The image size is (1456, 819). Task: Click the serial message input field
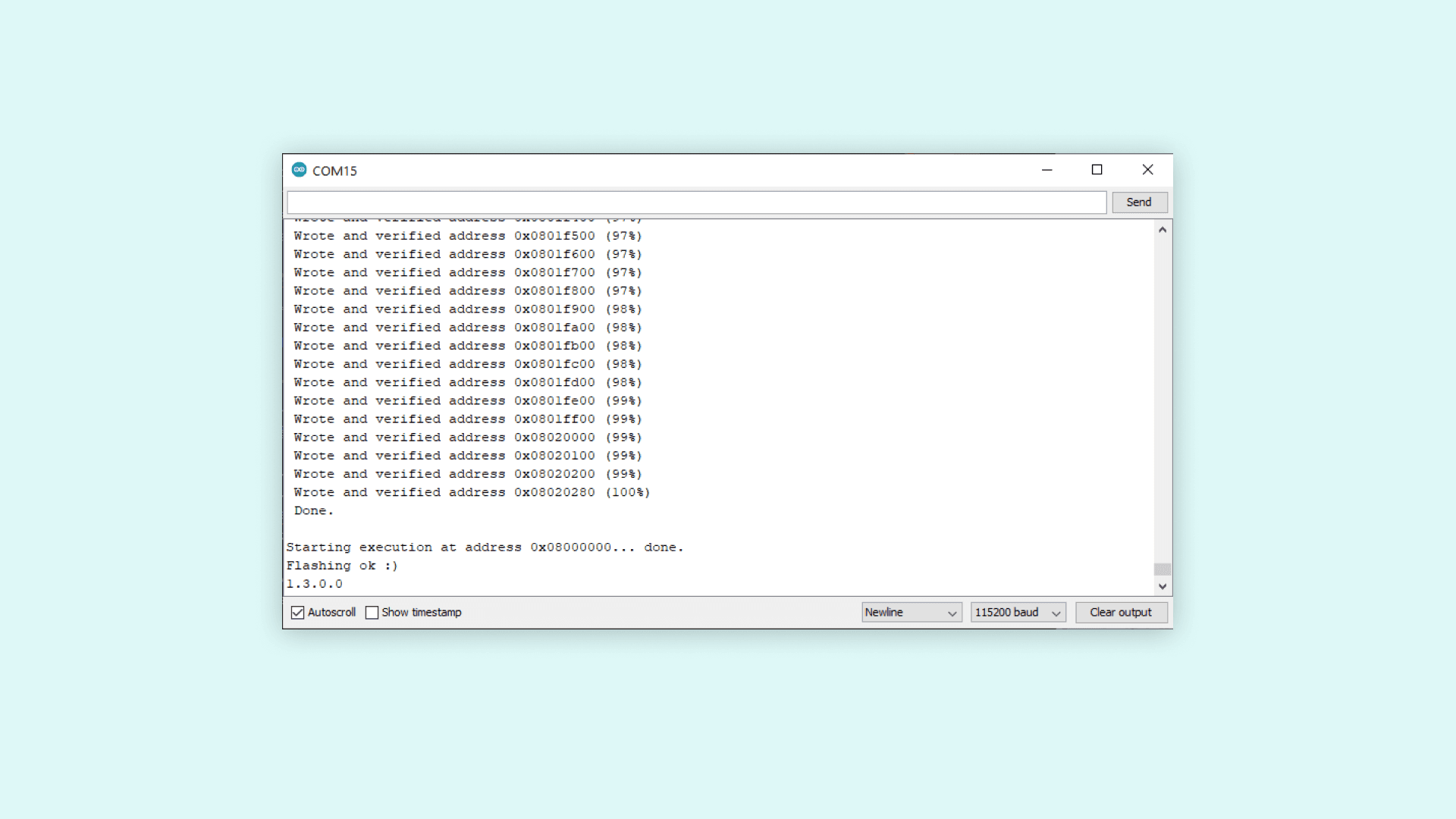[x=696, y=202]
